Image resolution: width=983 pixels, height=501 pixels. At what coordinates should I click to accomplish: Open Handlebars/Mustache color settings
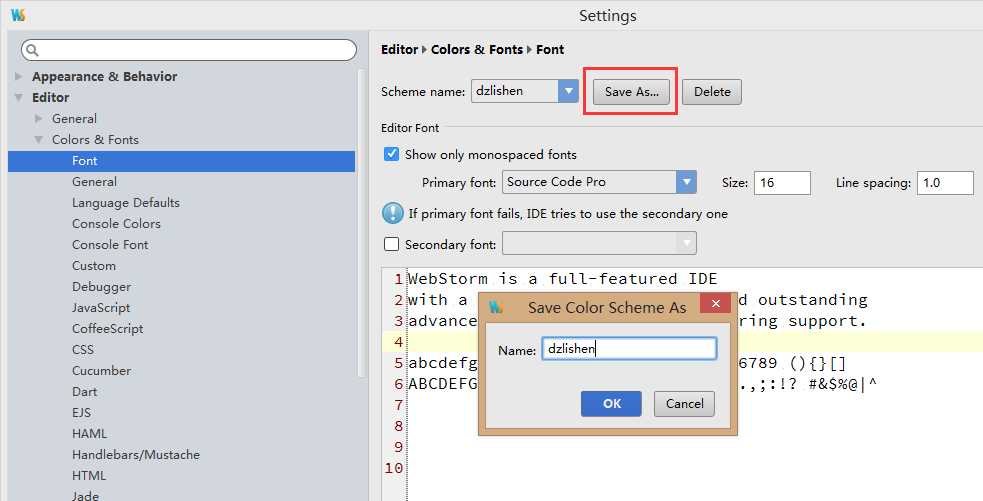pyautogui.click(x=135, y=455)
